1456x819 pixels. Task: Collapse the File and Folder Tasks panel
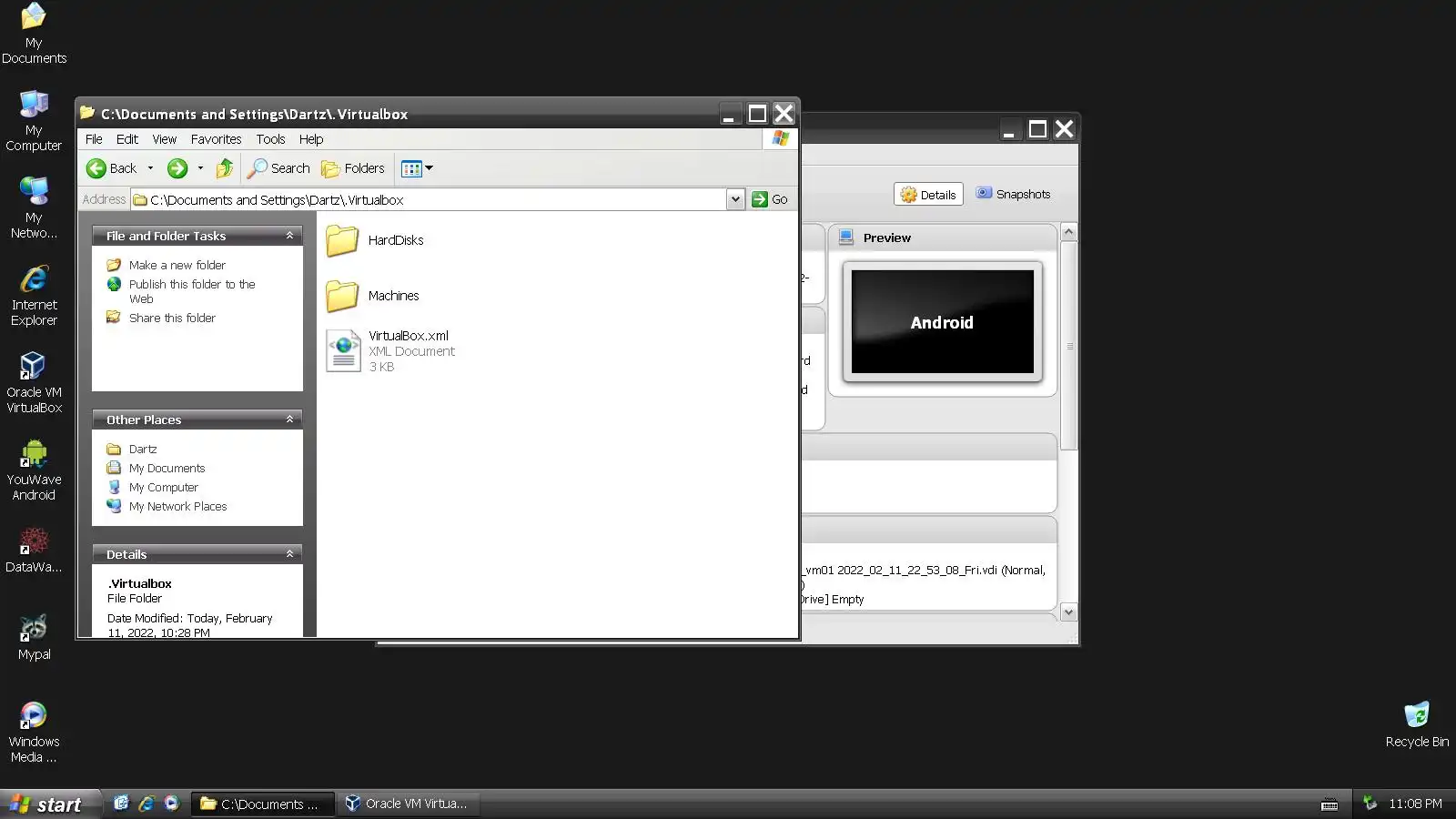(289, 236)
